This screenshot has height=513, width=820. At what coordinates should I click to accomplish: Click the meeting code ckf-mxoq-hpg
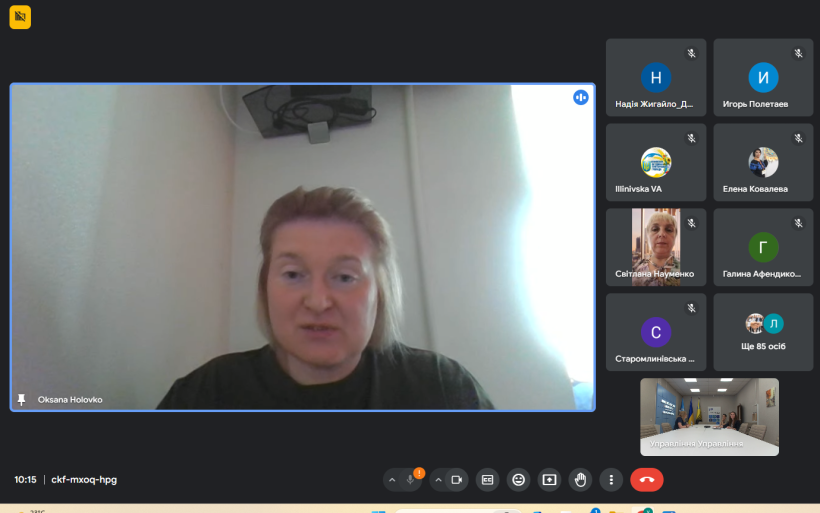tap(84, 480)
